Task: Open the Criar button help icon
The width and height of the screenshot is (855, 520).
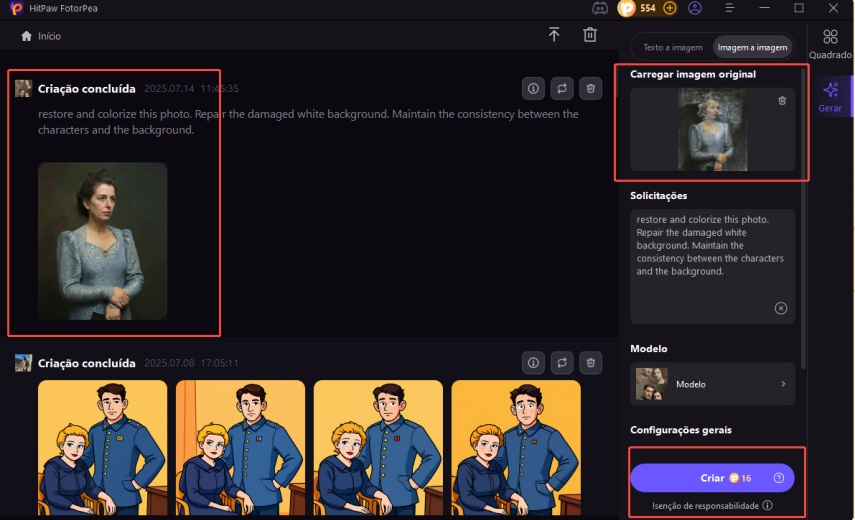Action: (x=779, y=478)
